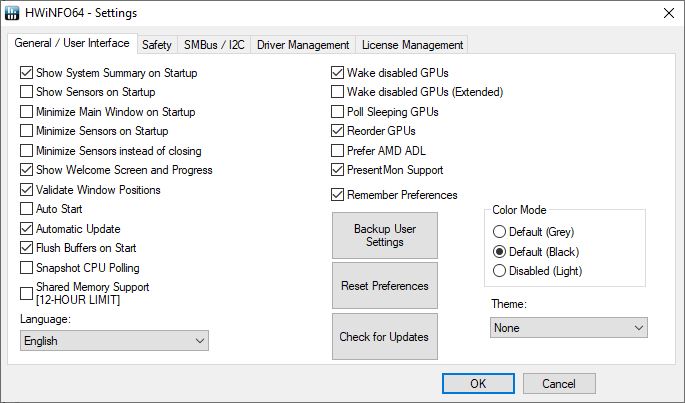
Task: Check Shared Memory Support option
Action: pos(27,293)
